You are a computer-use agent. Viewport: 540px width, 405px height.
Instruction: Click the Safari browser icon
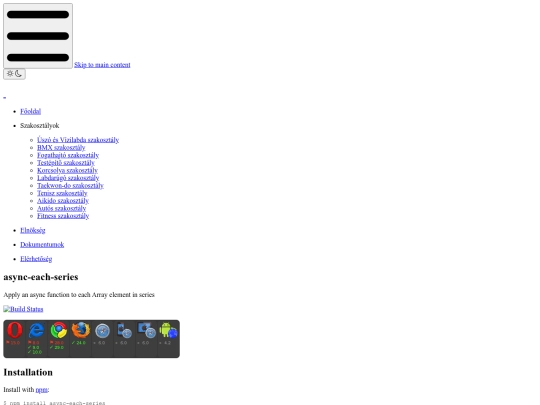103,331
